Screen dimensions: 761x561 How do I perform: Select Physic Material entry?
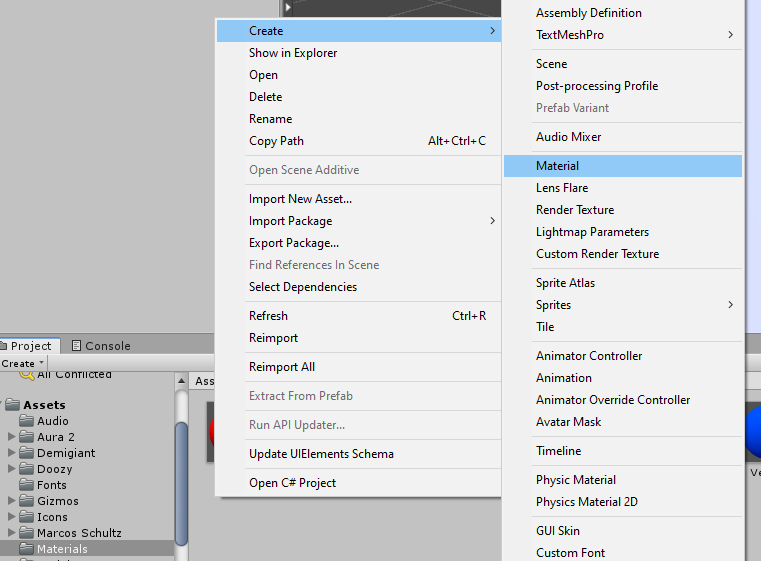(x=623, y=480)
